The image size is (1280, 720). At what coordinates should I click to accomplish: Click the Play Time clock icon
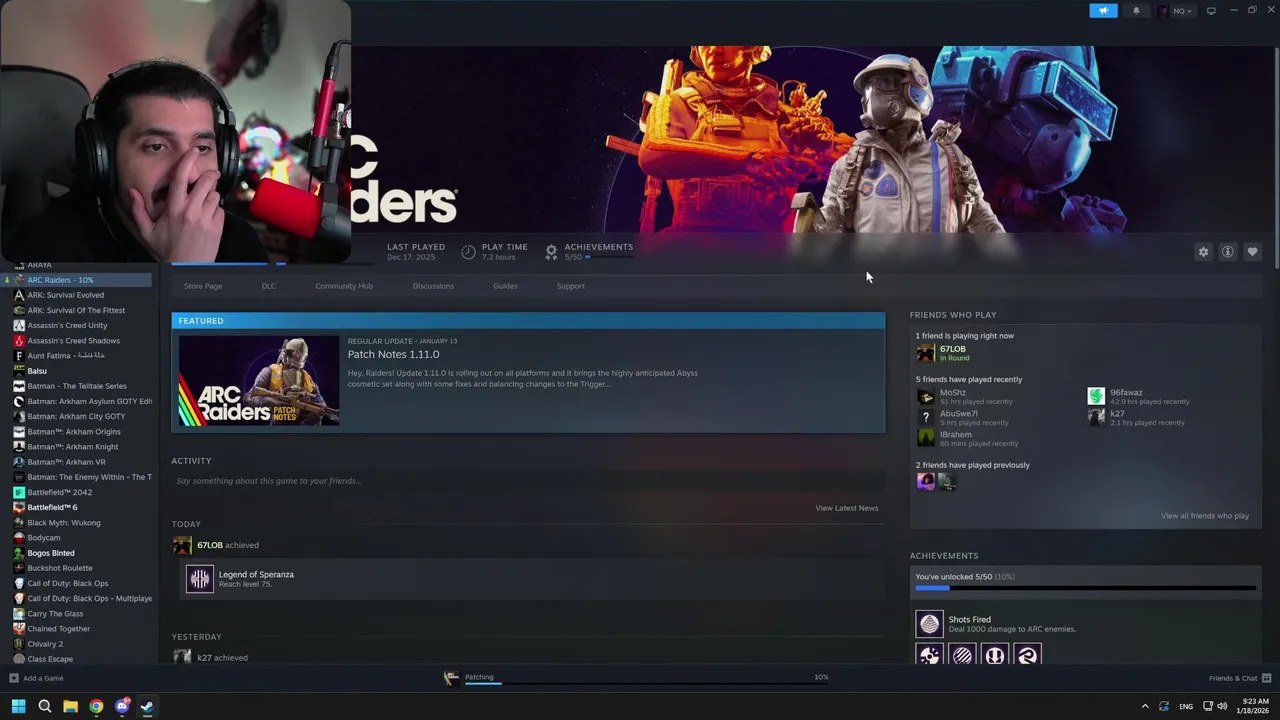coord(468,252)
